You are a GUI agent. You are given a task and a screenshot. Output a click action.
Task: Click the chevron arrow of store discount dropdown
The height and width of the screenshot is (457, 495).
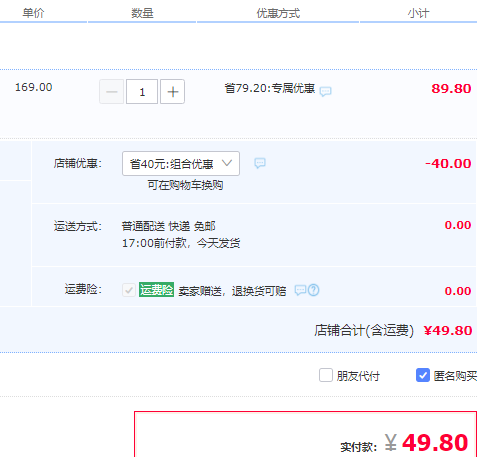pyautogui.click(x=227, y=163)
